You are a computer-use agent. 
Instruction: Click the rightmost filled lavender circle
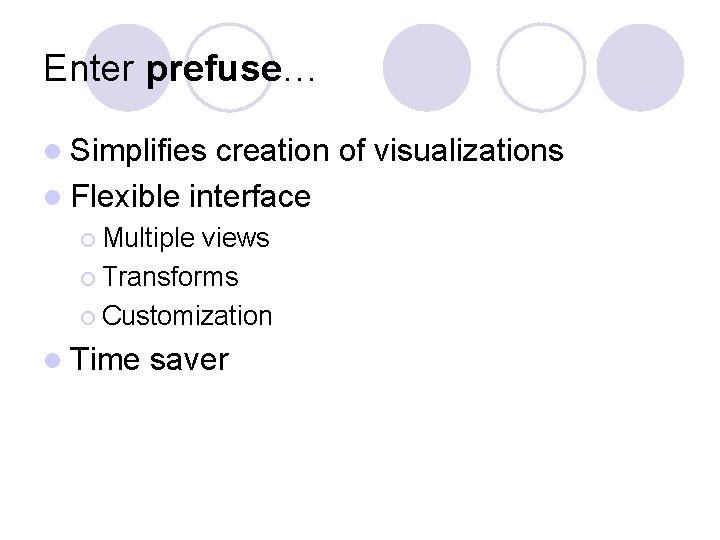point(640,67)
